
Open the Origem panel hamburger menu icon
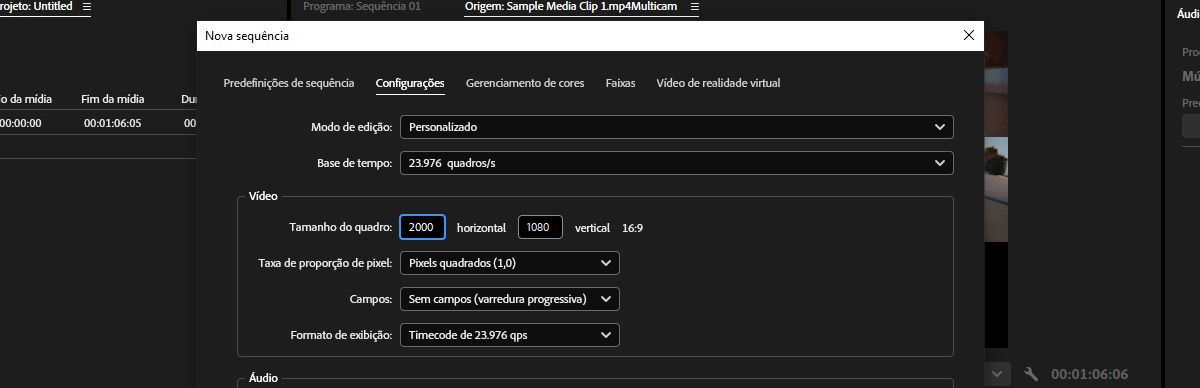point(695,6)
